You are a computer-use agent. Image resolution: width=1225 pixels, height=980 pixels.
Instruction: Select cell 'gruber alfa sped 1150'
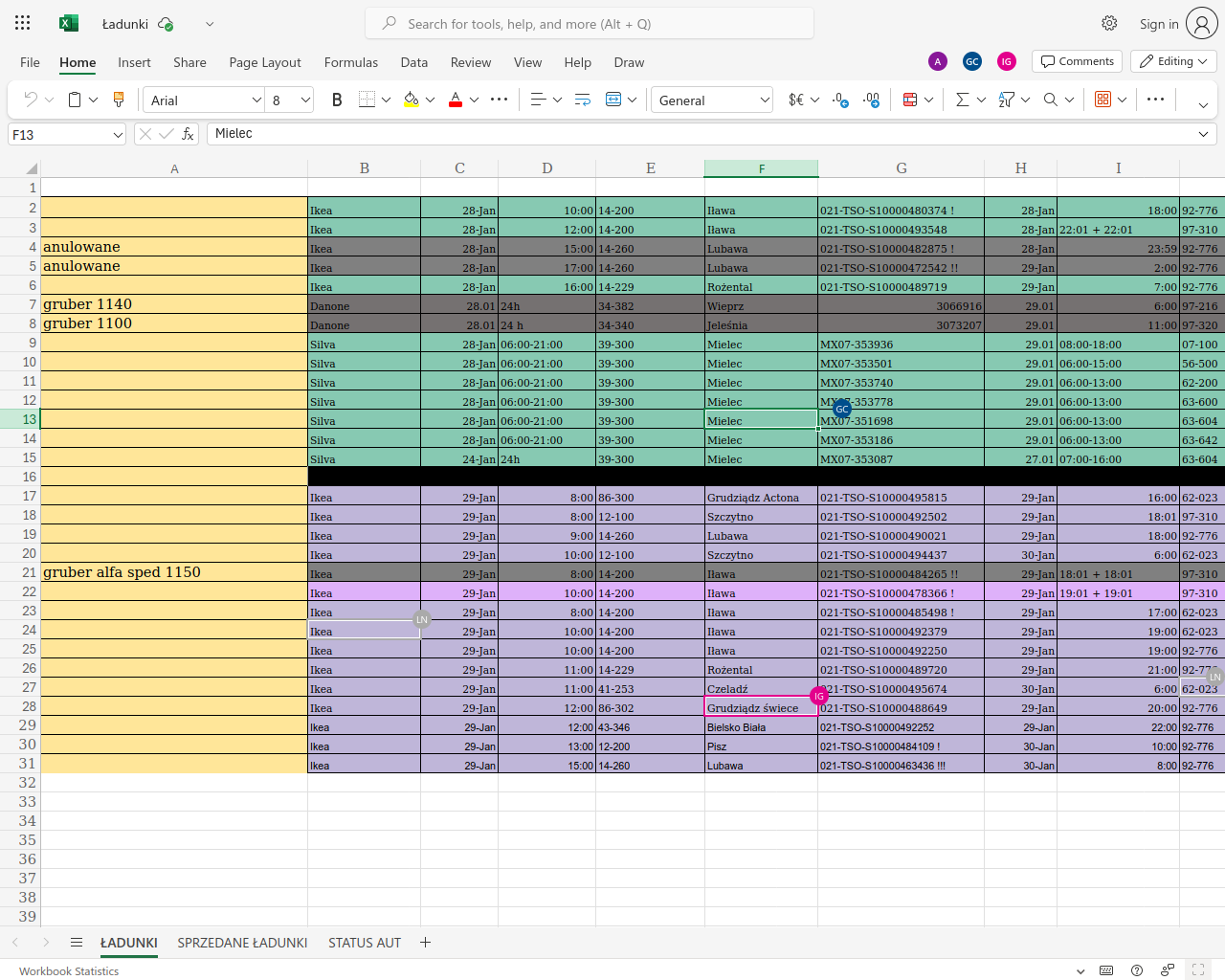pyautogui.click(x=174, y=572)
